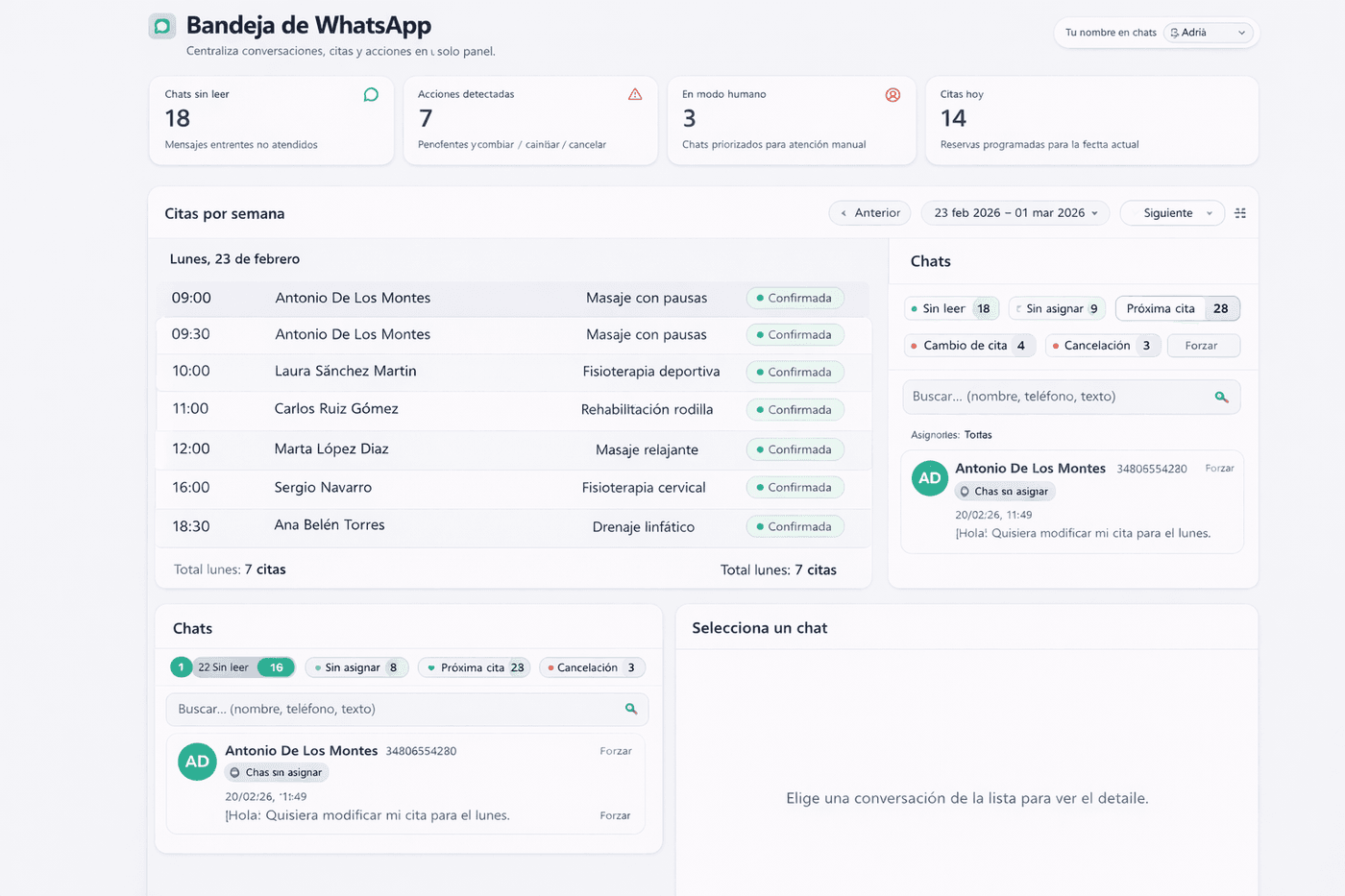Click the Anterior button to go back a week
This screenshot has width=1345, height=896.
(x=868, y=212)
